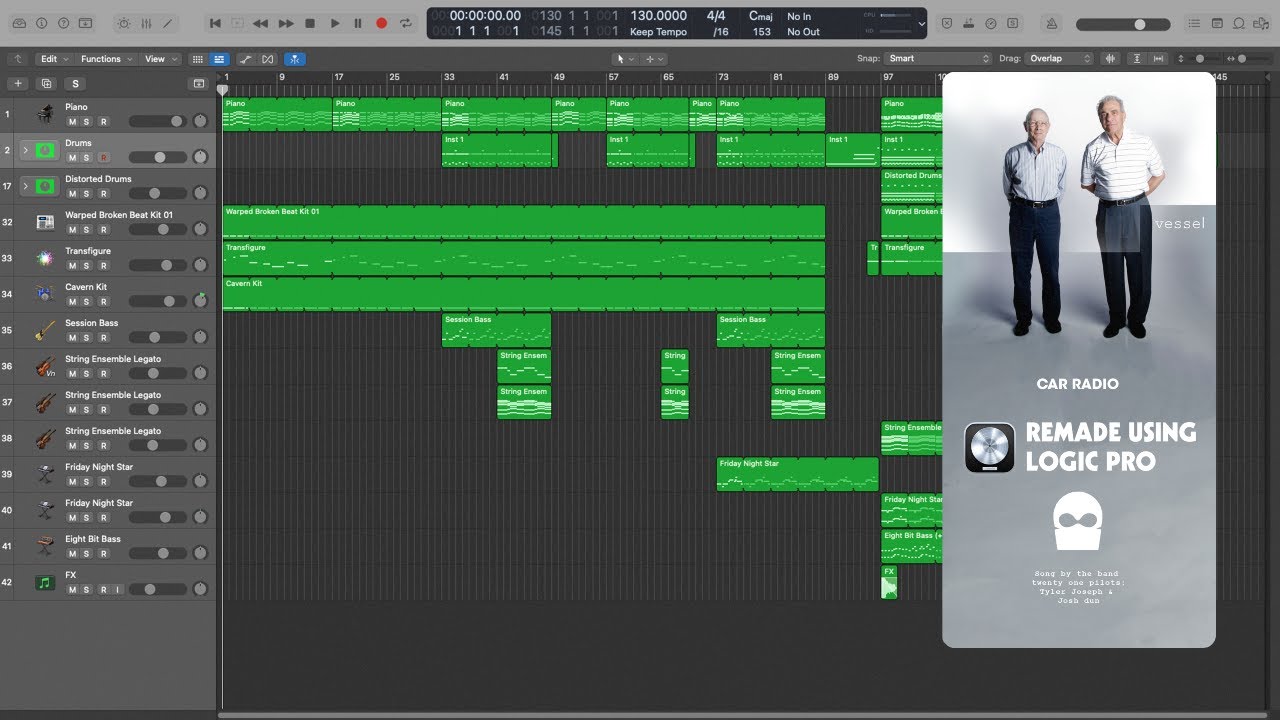This screenshot has width=1280, height=720.
Task: Click the Fast Forward button
Action: click(285, 22)
